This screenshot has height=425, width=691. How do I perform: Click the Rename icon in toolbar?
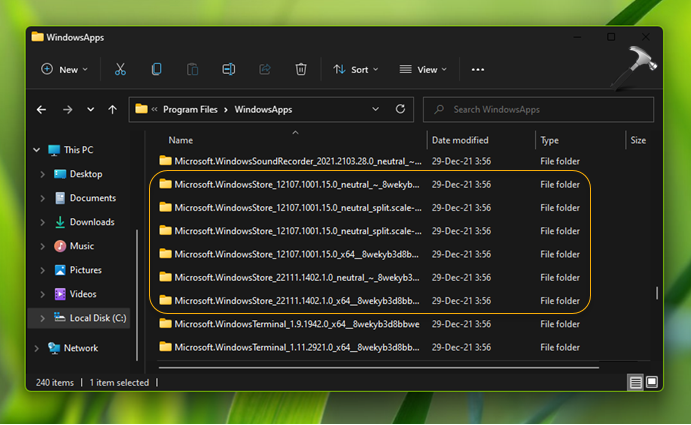click(229, 69)
